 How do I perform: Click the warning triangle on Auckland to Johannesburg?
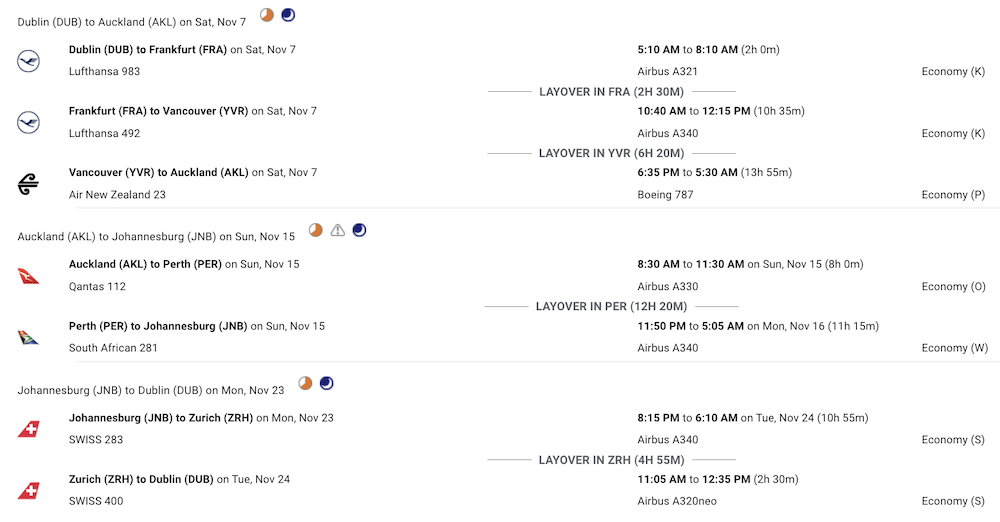tap(337, 230)
